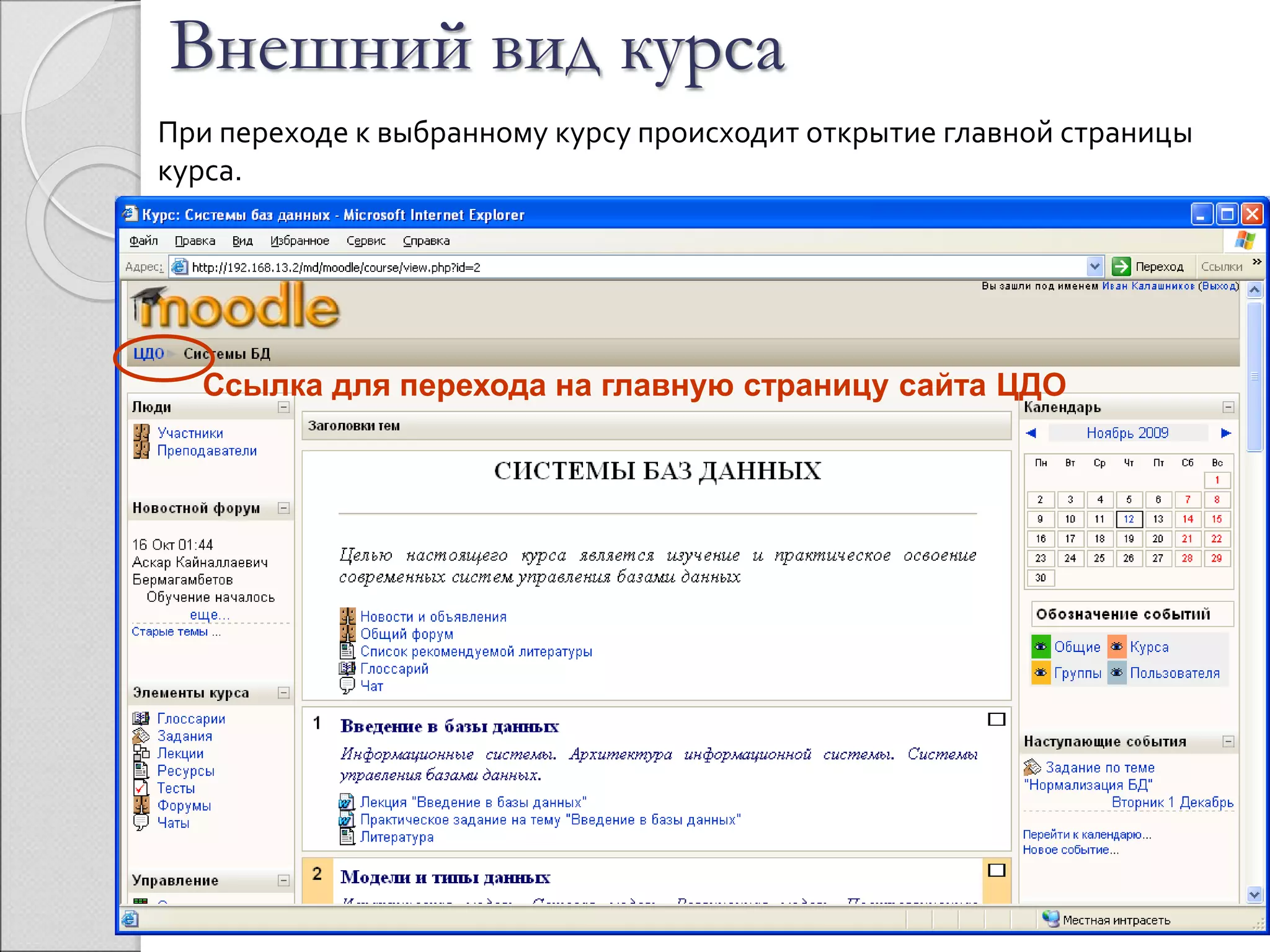Show only topic 2 using its square toggle
This screenshot has width=1270, height=952.
tap(996, 870)
